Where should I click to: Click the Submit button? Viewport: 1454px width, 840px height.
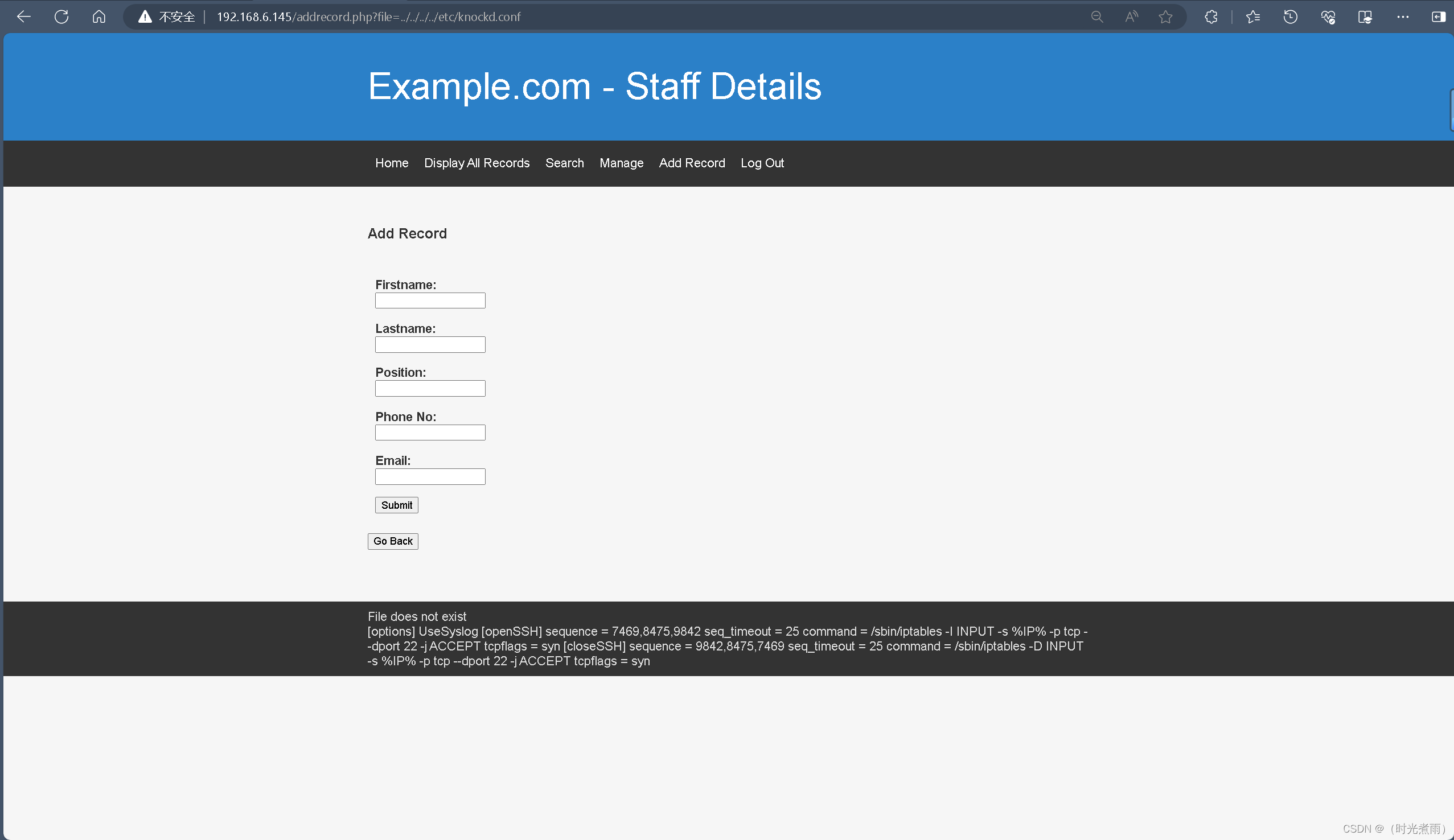397,505
